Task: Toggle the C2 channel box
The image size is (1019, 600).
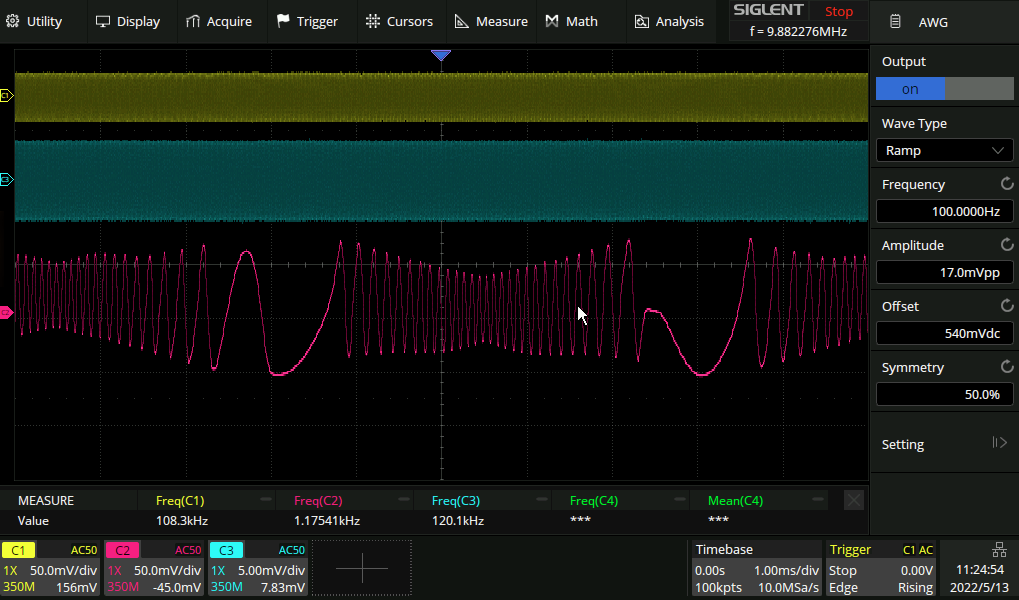Action: coord(154,568)
